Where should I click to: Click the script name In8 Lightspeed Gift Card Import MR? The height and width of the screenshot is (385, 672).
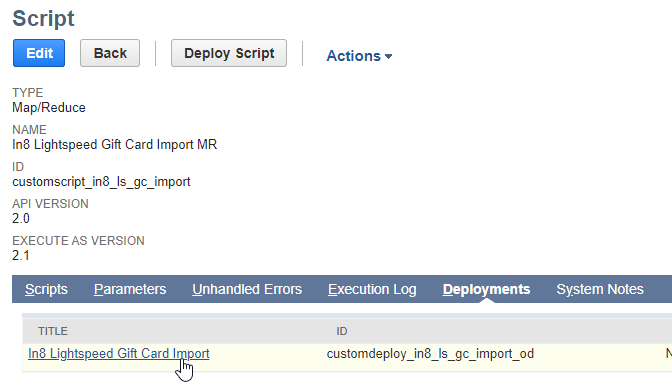click(x=114, y=144)
